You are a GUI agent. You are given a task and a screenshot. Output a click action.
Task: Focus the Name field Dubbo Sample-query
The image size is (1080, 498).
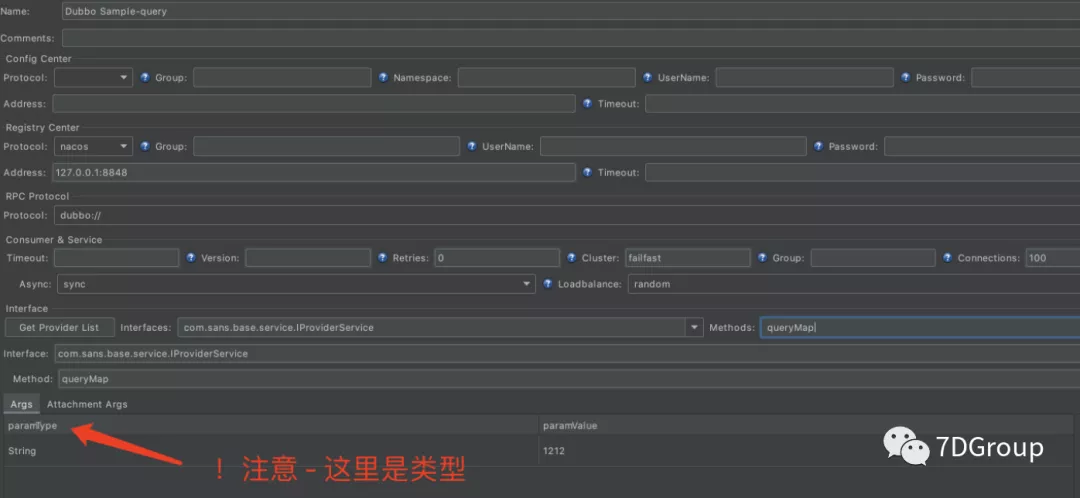click(570, 11)
